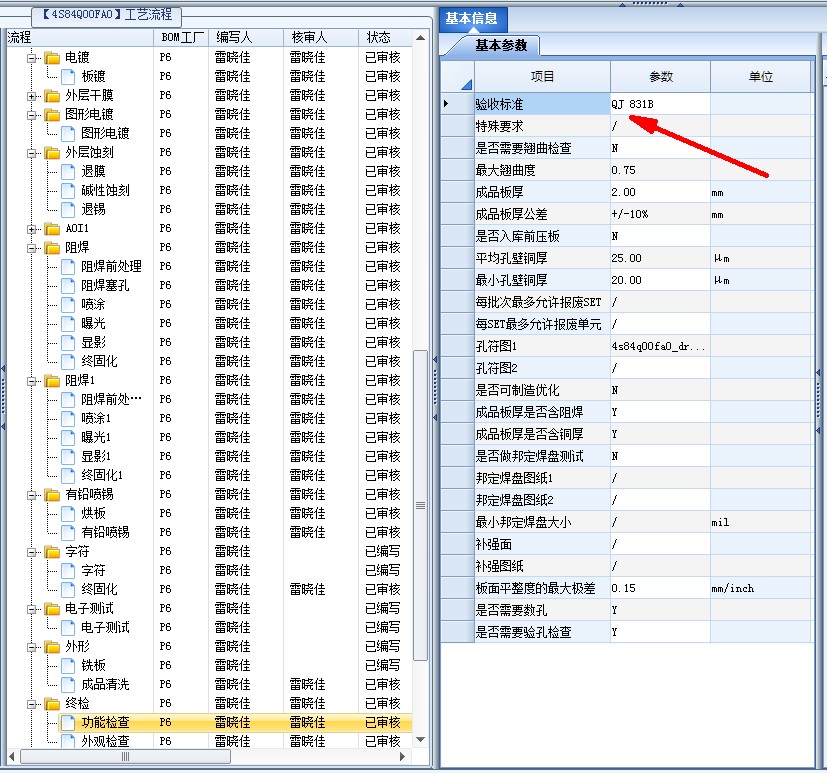Image resolution: width=827 pixels, height=773 pixels.
Task: Click the 成品清洗 document icon
Action: (68, 684)
